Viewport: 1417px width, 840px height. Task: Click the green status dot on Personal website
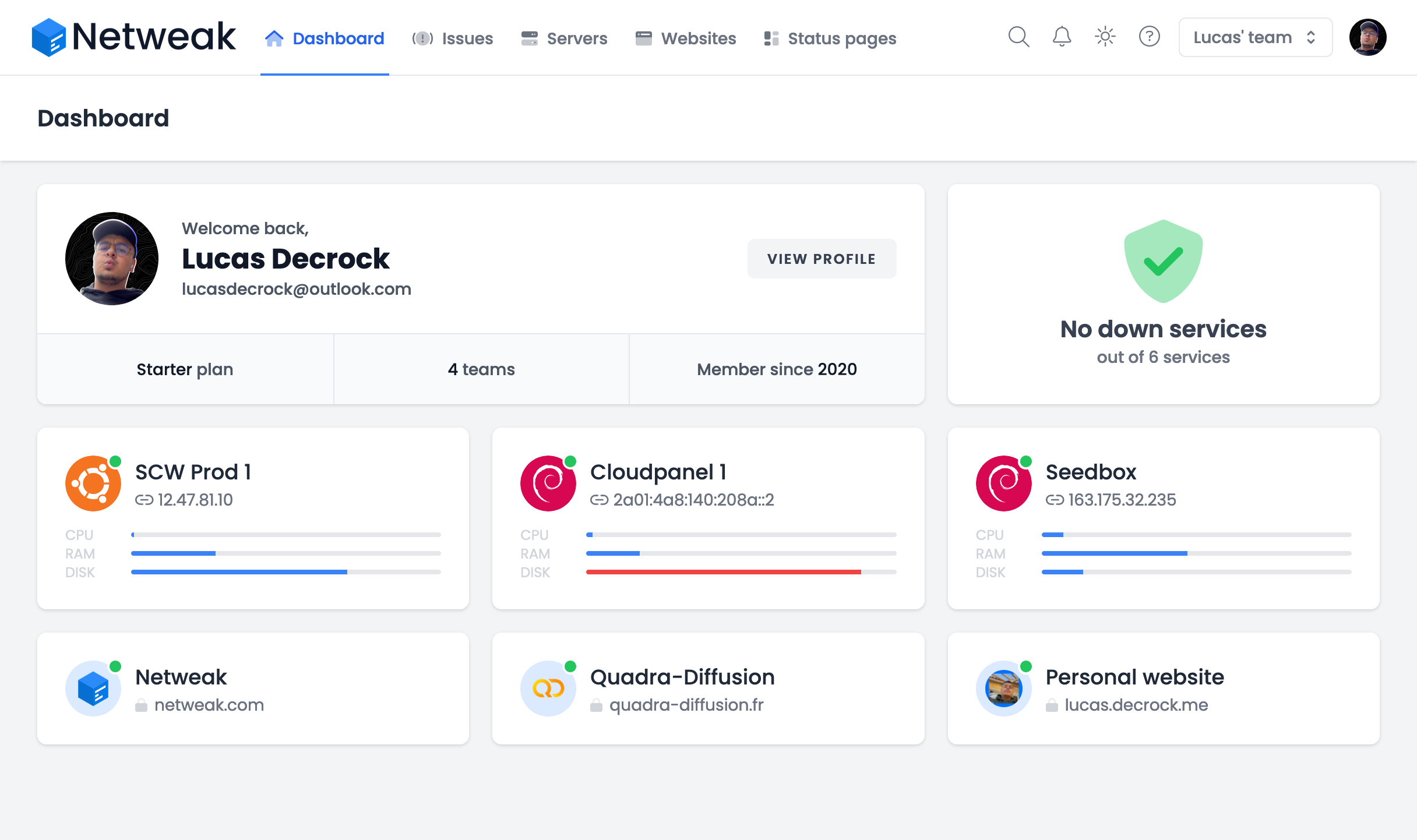click(x=1026, y=665)
